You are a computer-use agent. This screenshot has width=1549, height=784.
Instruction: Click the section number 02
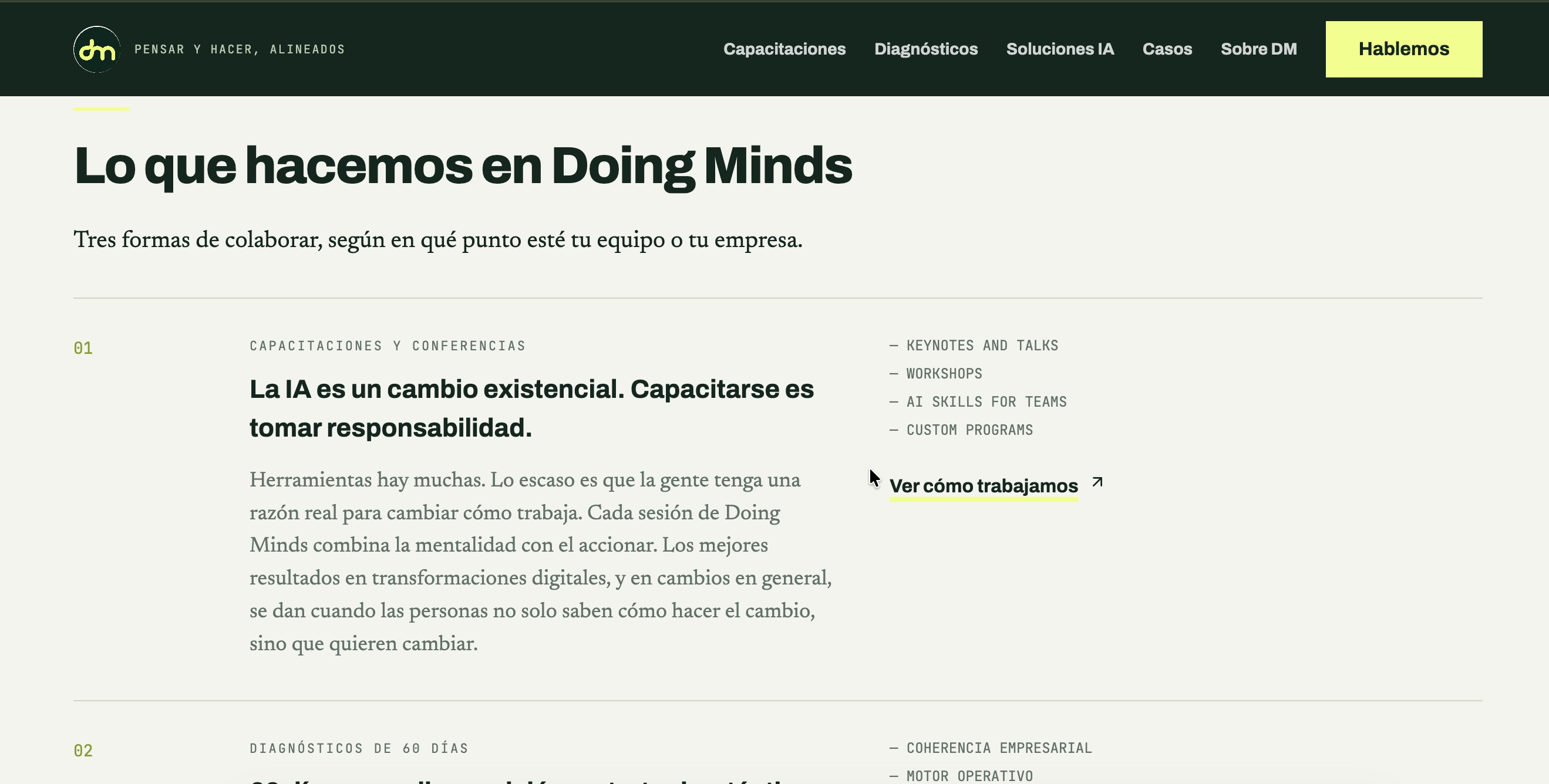[83, 751]
